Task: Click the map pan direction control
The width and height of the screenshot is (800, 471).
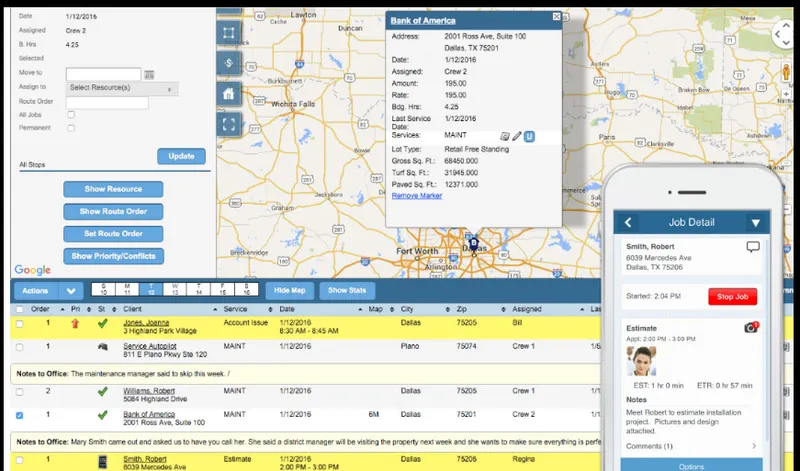Action: tap(783, 35)
